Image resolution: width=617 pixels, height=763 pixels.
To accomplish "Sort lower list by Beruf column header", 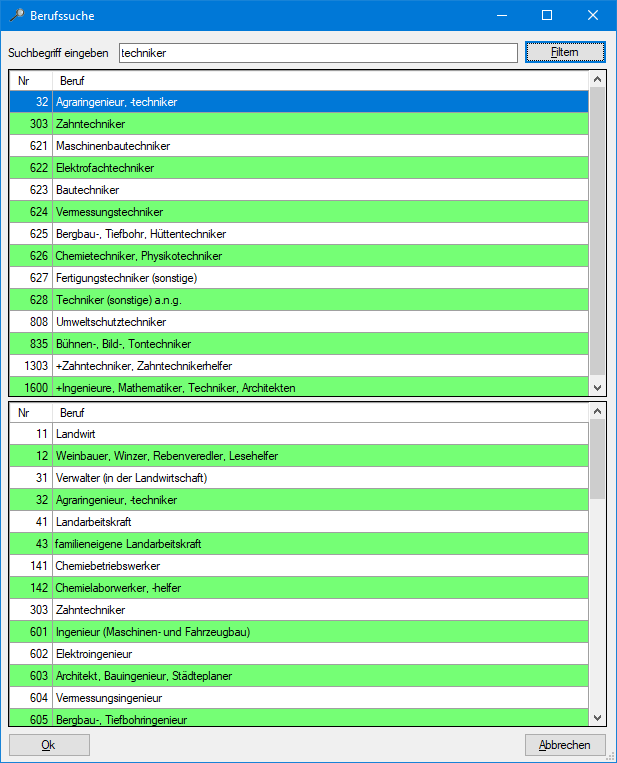I will (320, 412).
